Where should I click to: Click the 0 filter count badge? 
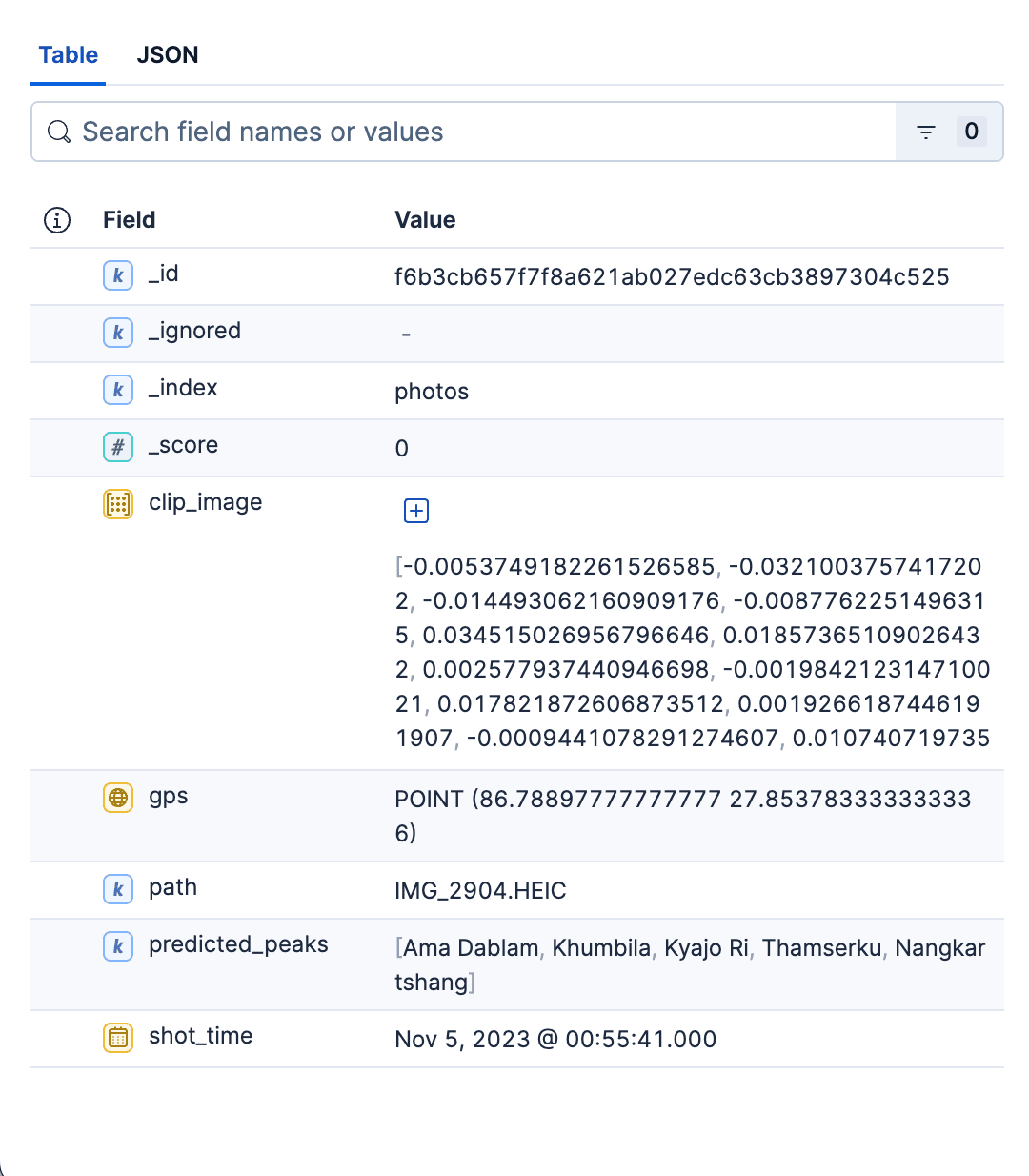click(x=972, y=132)
